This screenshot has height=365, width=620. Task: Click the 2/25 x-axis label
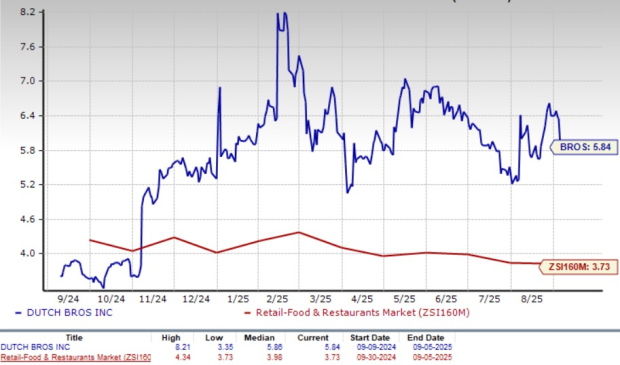(278, 299)
